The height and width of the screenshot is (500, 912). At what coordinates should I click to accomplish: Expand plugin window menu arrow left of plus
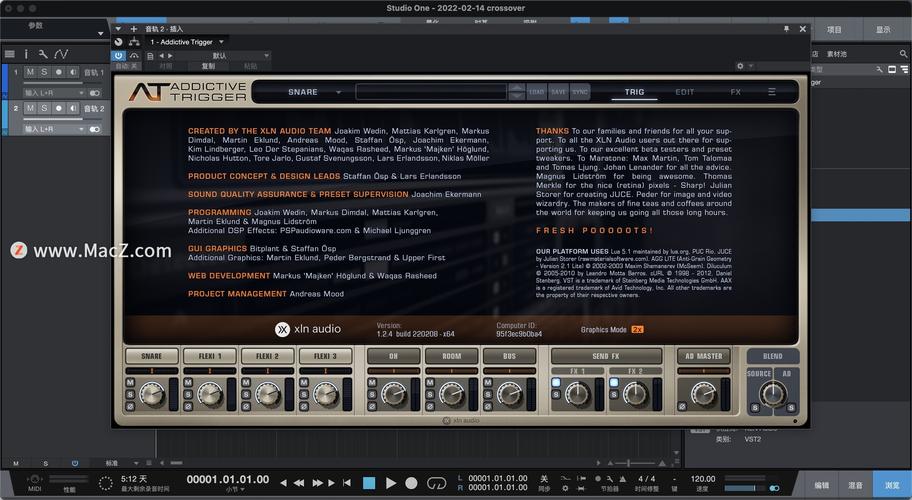coord(119,28)
